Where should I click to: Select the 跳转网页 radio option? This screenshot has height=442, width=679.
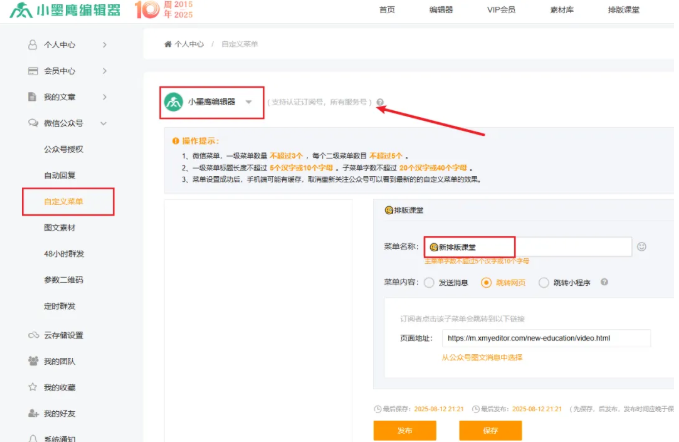point(486,283)
